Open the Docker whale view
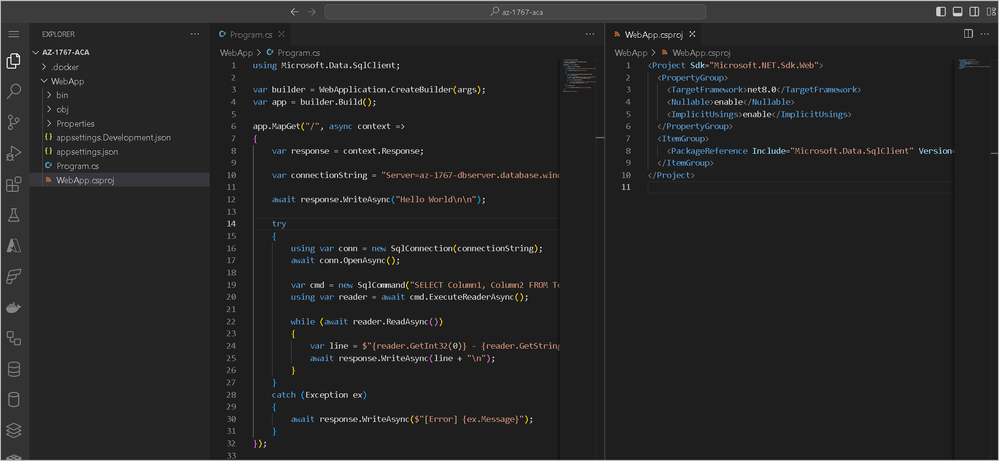 coord(14,307)
